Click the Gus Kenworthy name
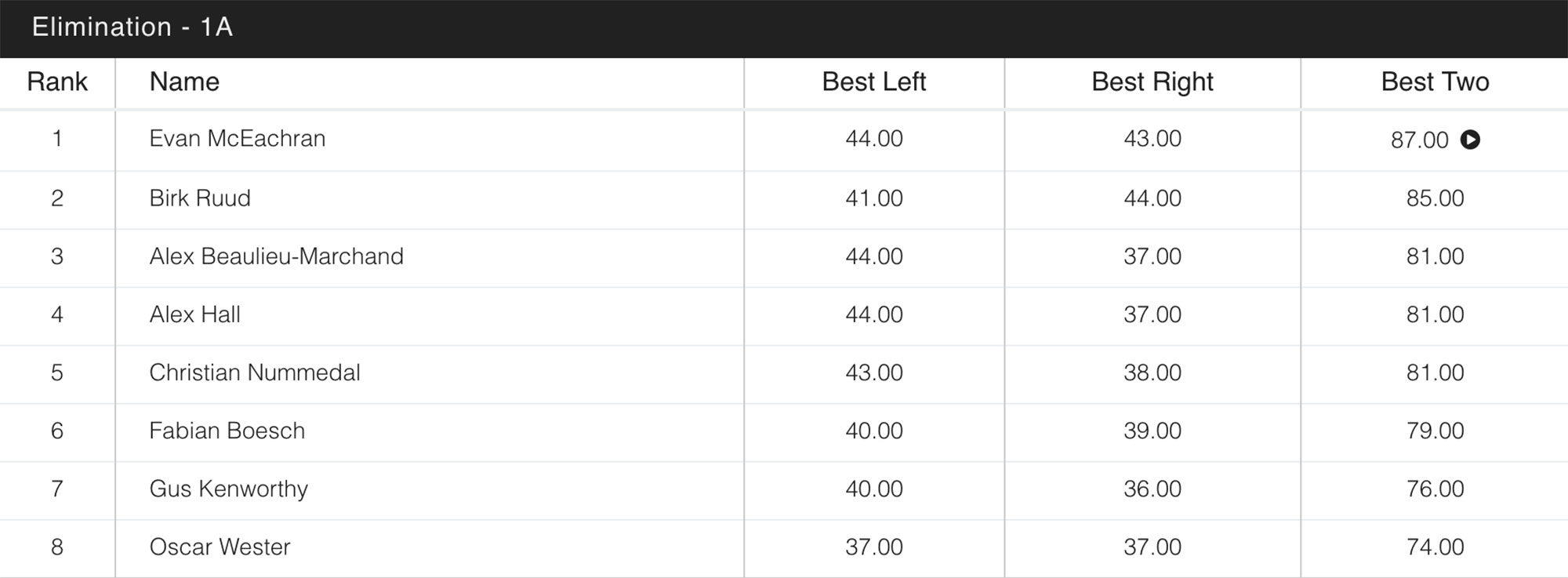The image size is (1568, 578). tap(228, 489)
